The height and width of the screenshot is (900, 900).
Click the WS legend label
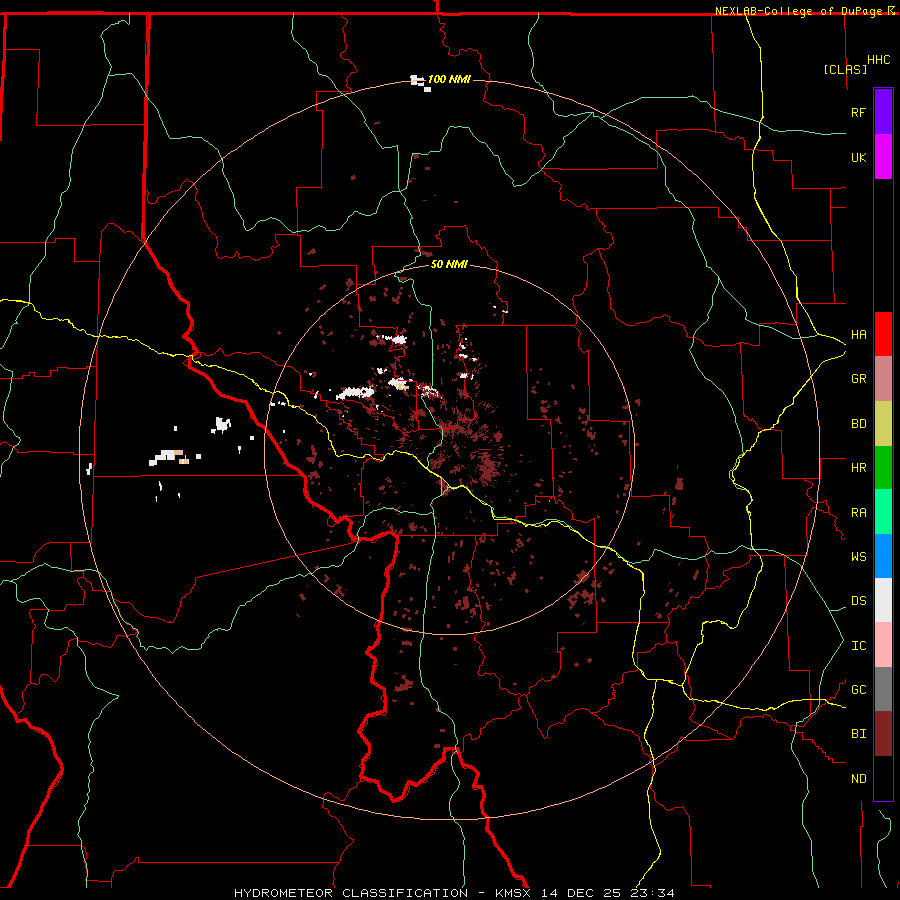point(858,557)
